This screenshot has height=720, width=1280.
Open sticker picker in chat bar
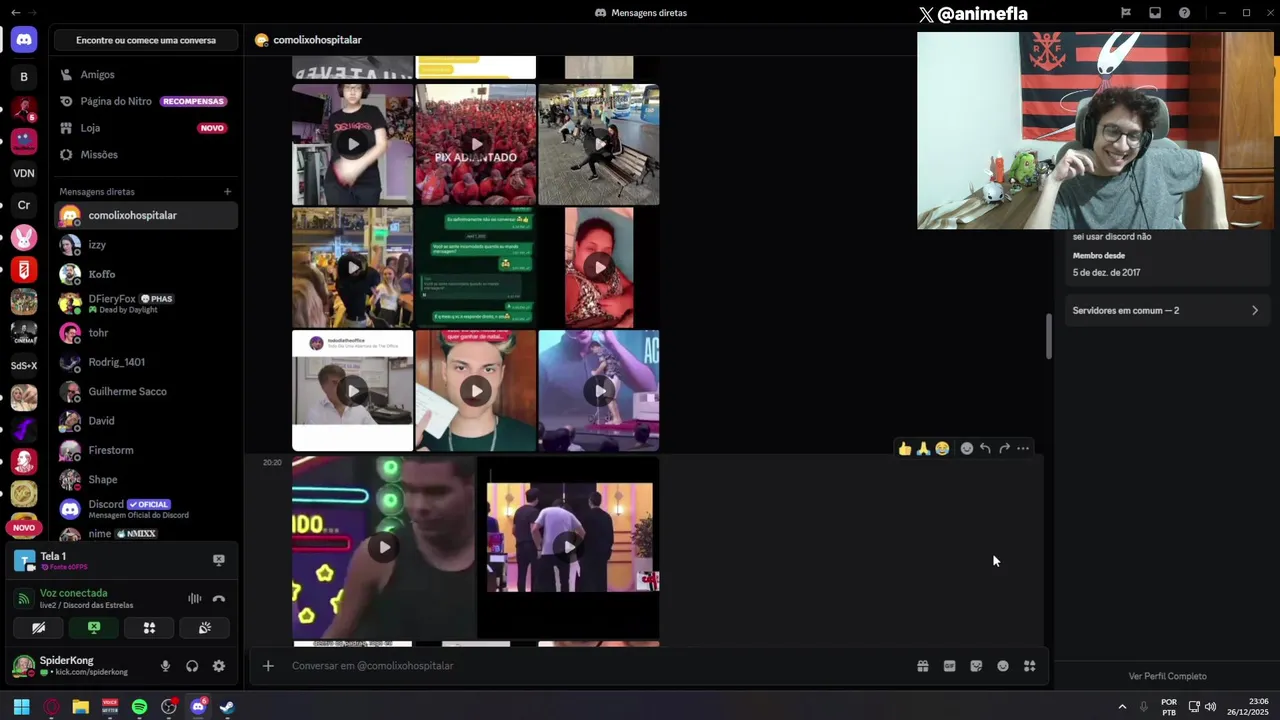[976, 666]
